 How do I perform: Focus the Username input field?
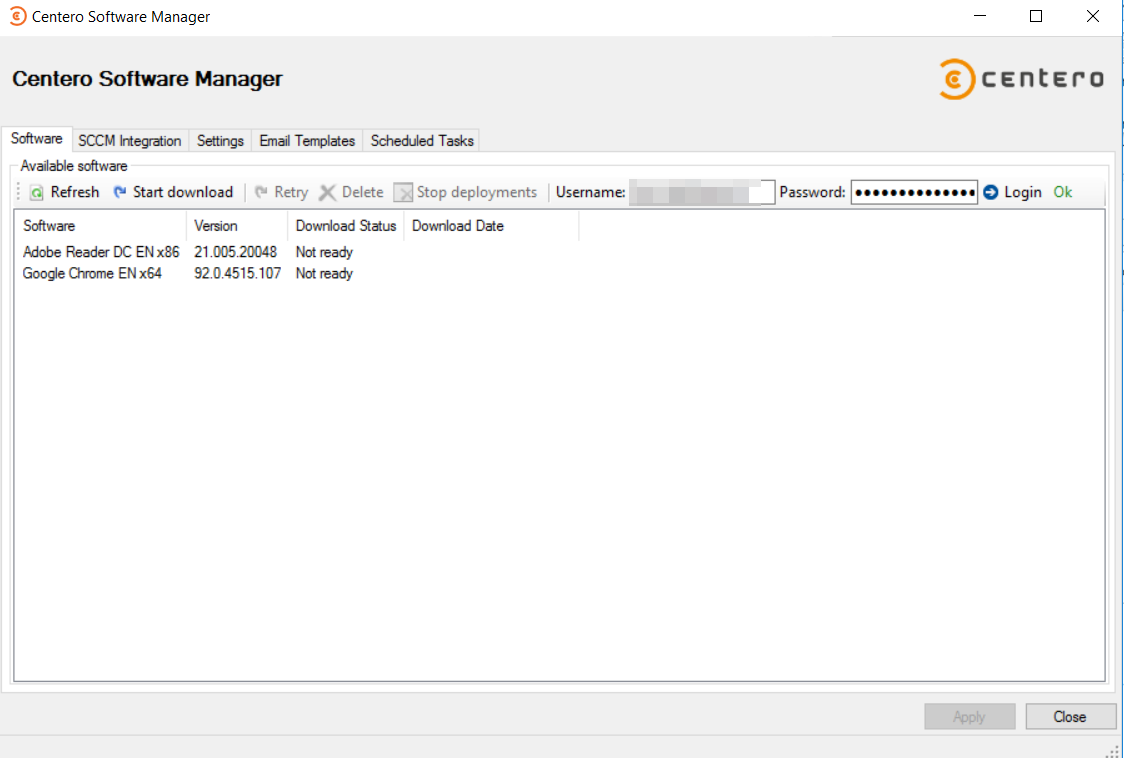coord(702,192)
